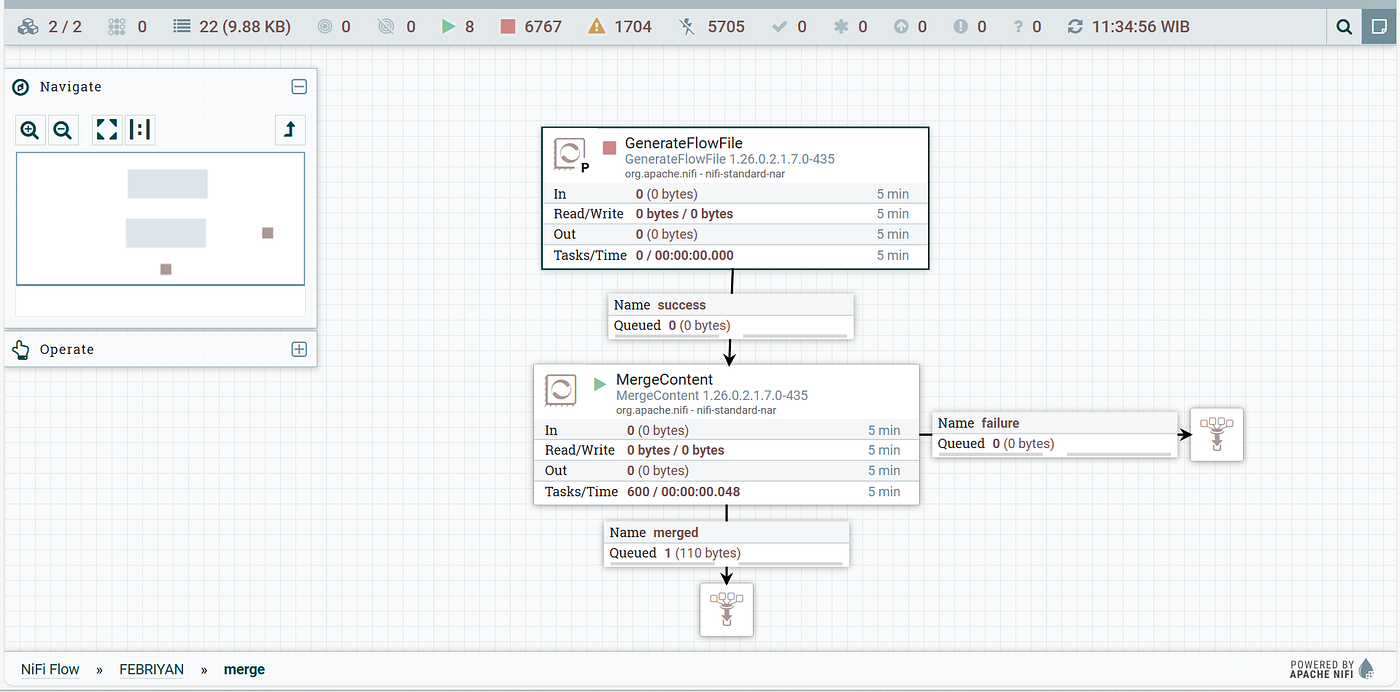Click the sync failure question mark icon
The image size is (1400, 692).
(1020, 27)
